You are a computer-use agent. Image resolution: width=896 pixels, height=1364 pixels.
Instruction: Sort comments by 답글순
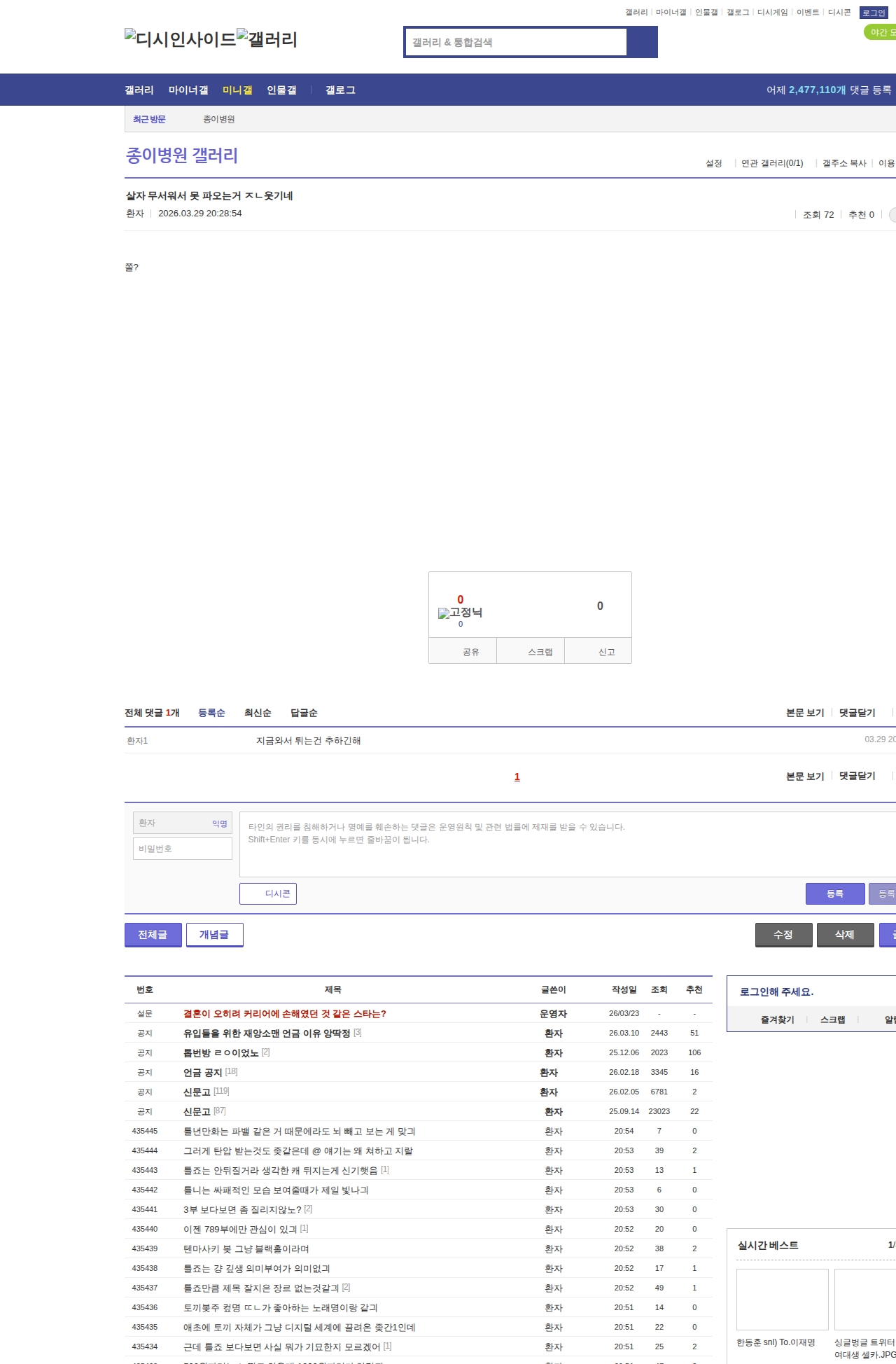point(304,713)
